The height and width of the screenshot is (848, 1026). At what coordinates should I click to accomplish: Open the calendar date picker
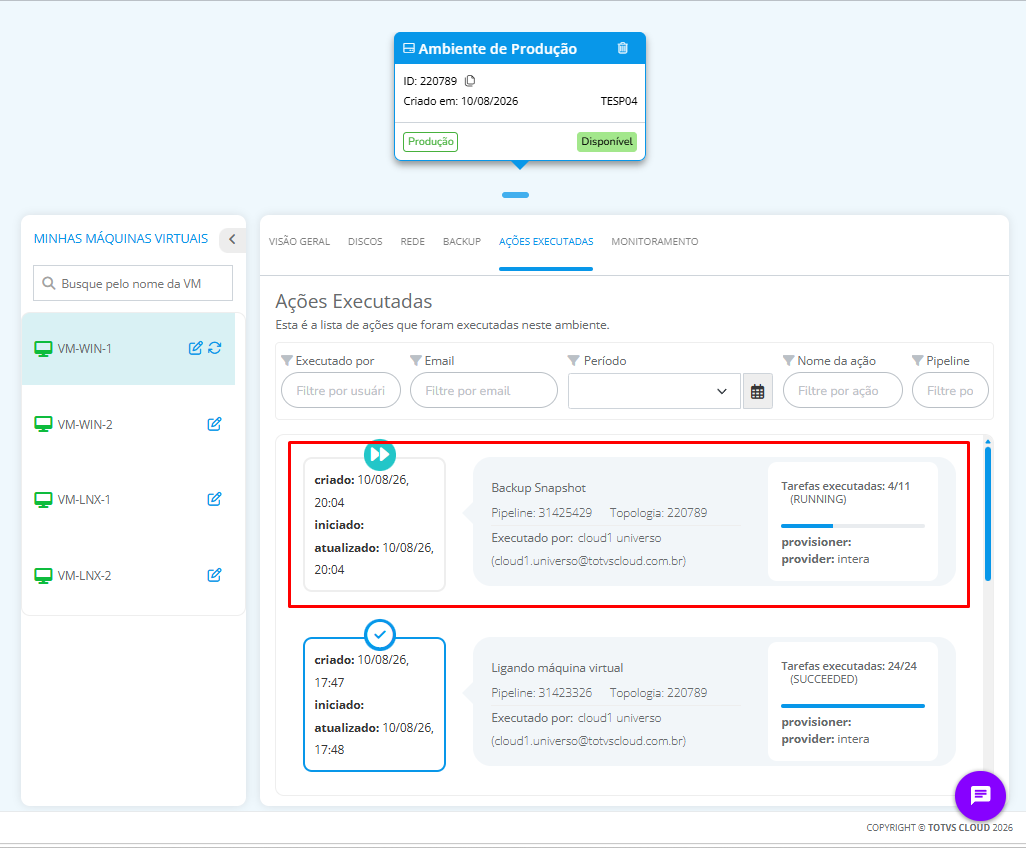(x=758, y=391)
